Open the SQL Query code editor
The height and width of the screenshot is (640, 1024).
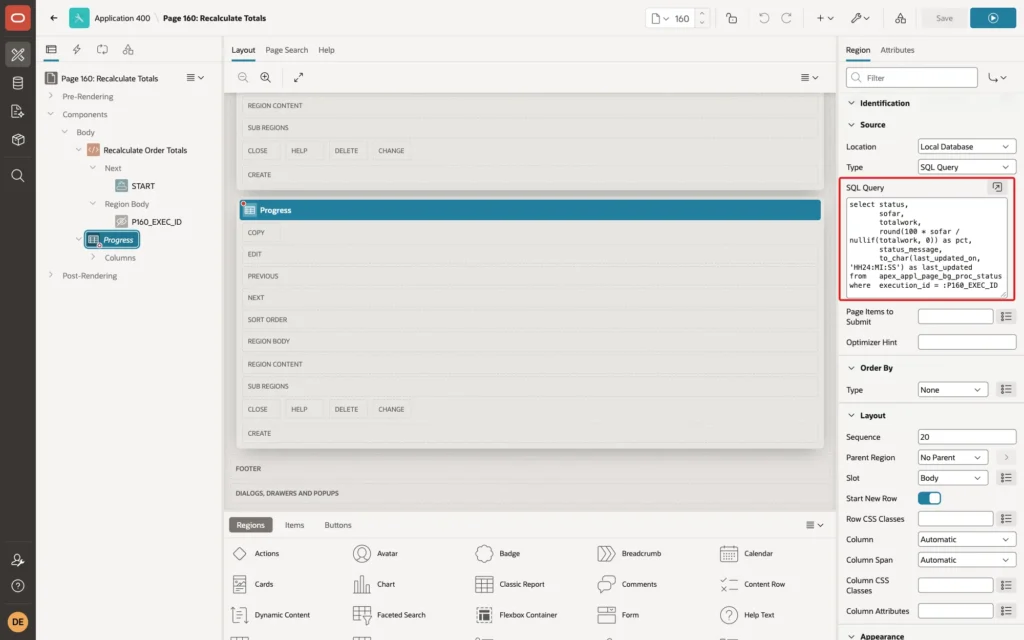[x=997, y=187]
